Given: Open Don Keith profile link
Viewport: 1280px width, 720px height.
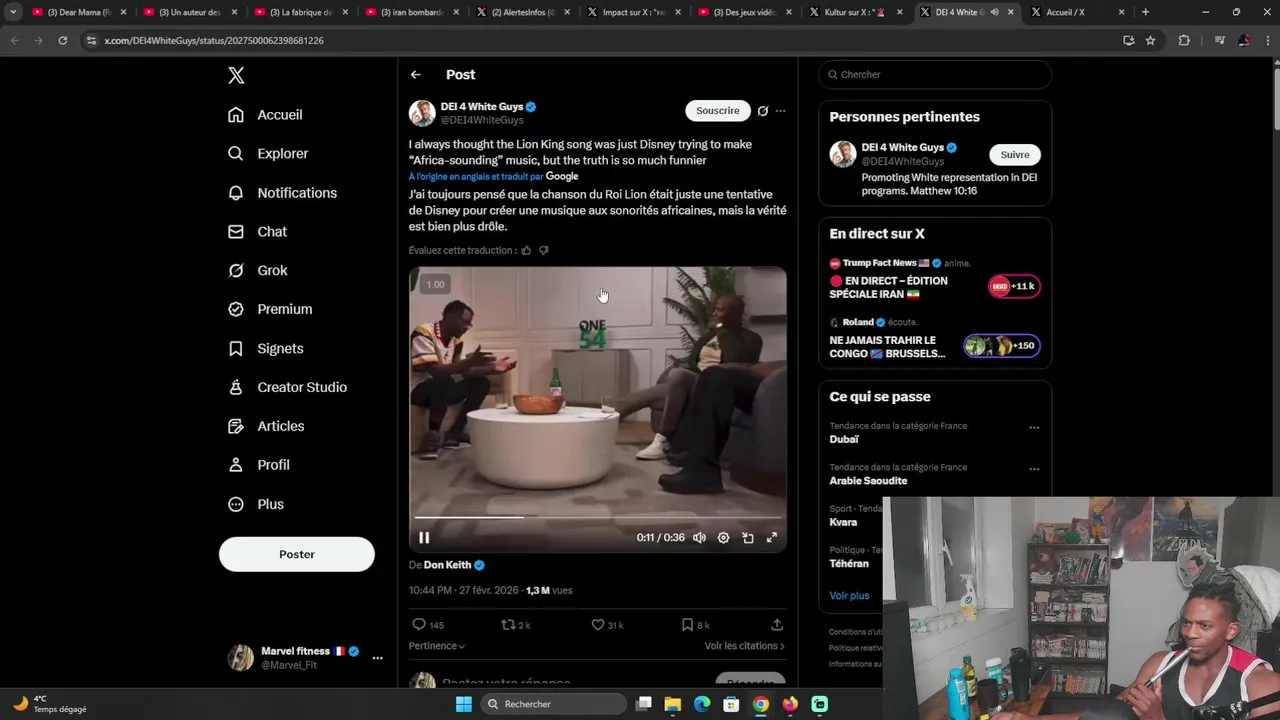Looking at the screenshot, I should (447, 565).
